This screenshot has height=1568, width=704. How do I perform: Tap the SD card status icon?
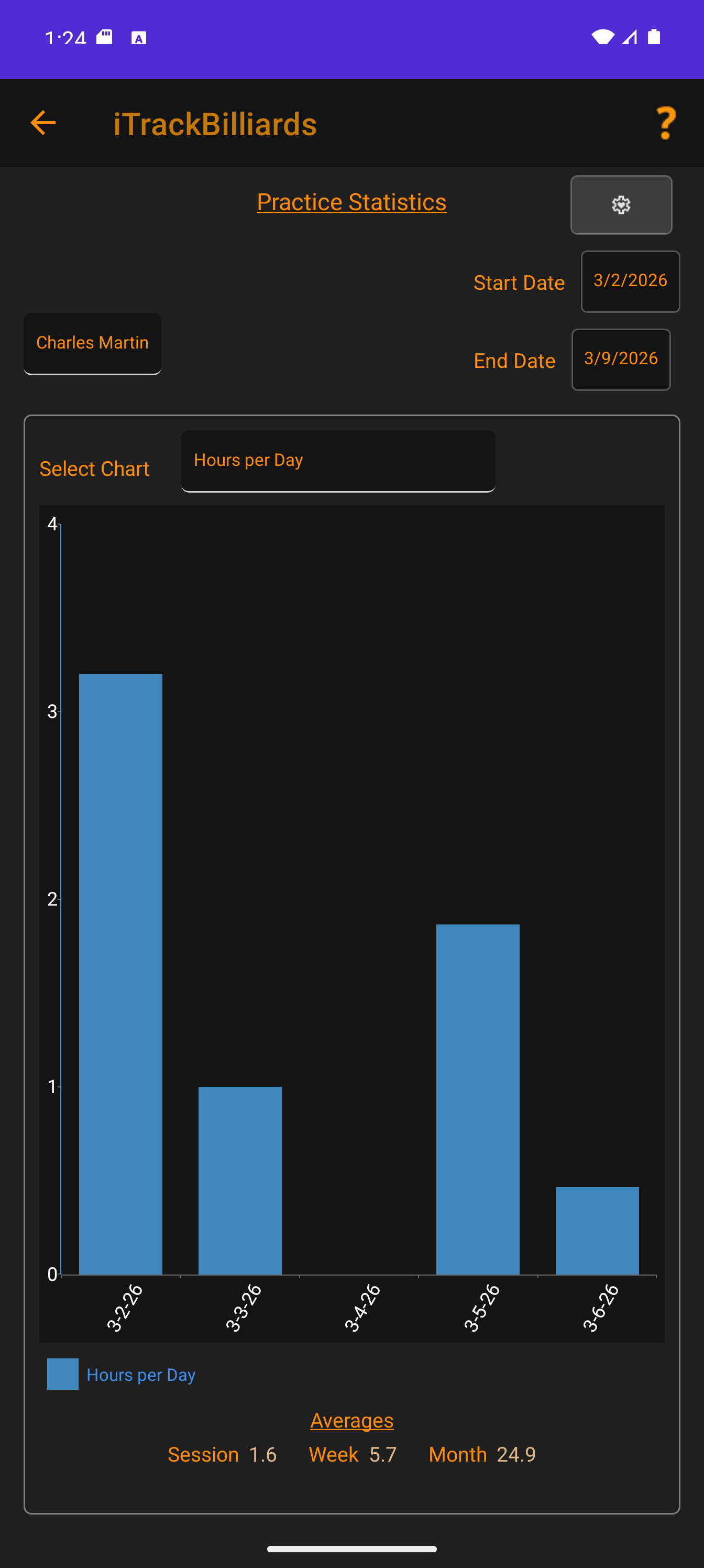coord(105,37)
